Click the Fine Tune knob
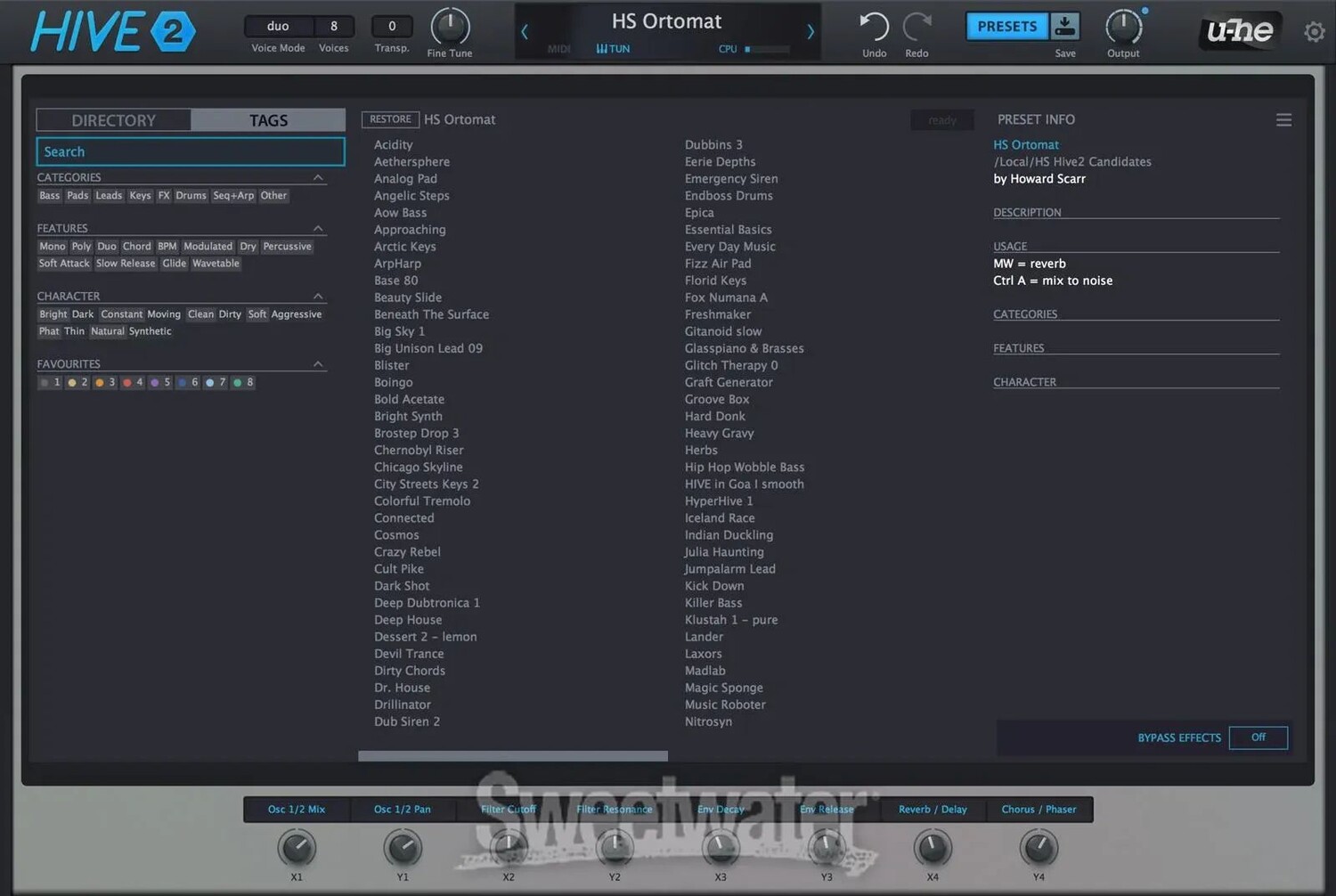 (x=450, y=27)
